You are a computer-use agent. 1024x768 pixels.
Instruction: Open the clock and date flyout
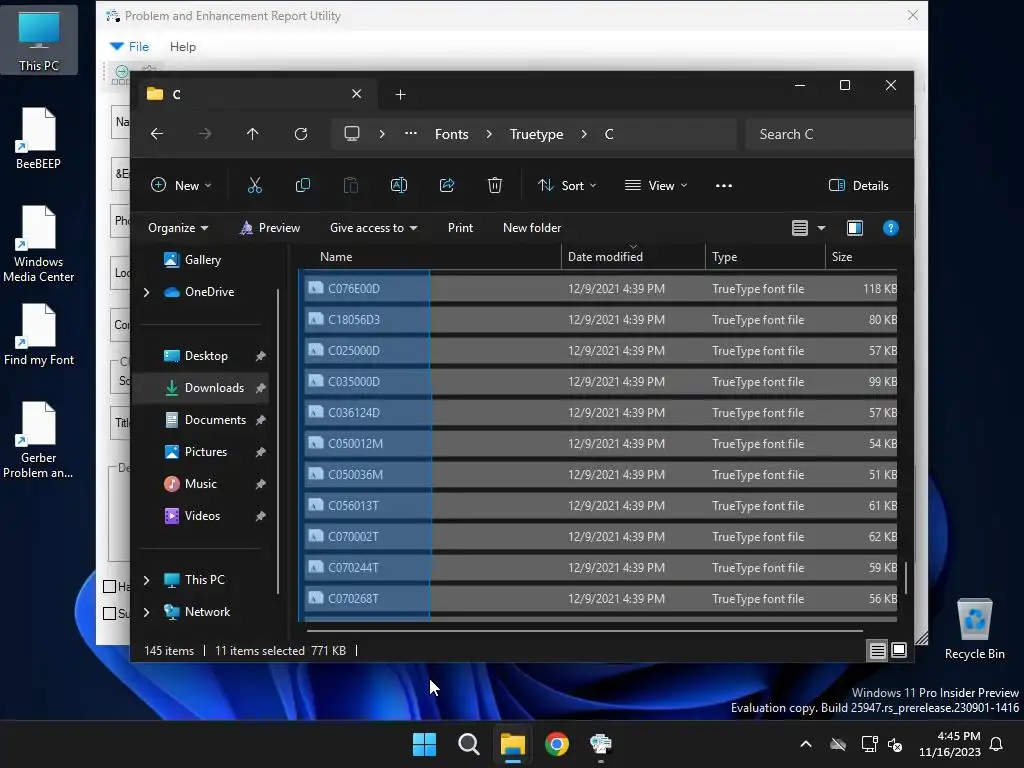tap(950, 744)
